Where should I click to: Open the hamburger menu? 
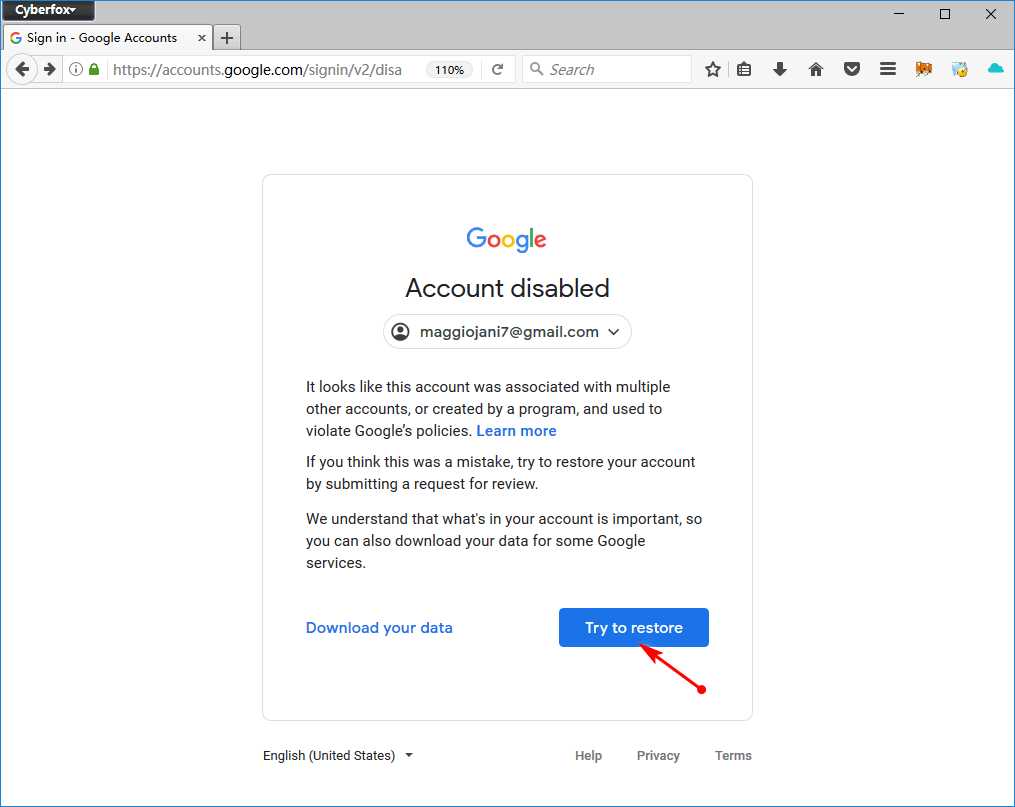point(887,69)
